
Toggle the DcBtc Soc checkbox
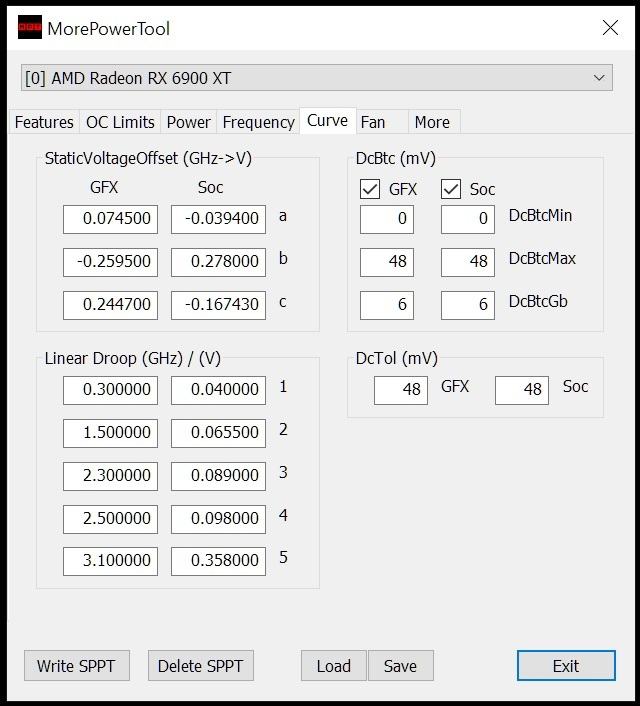pyautogui.click(x=451, y=189)
